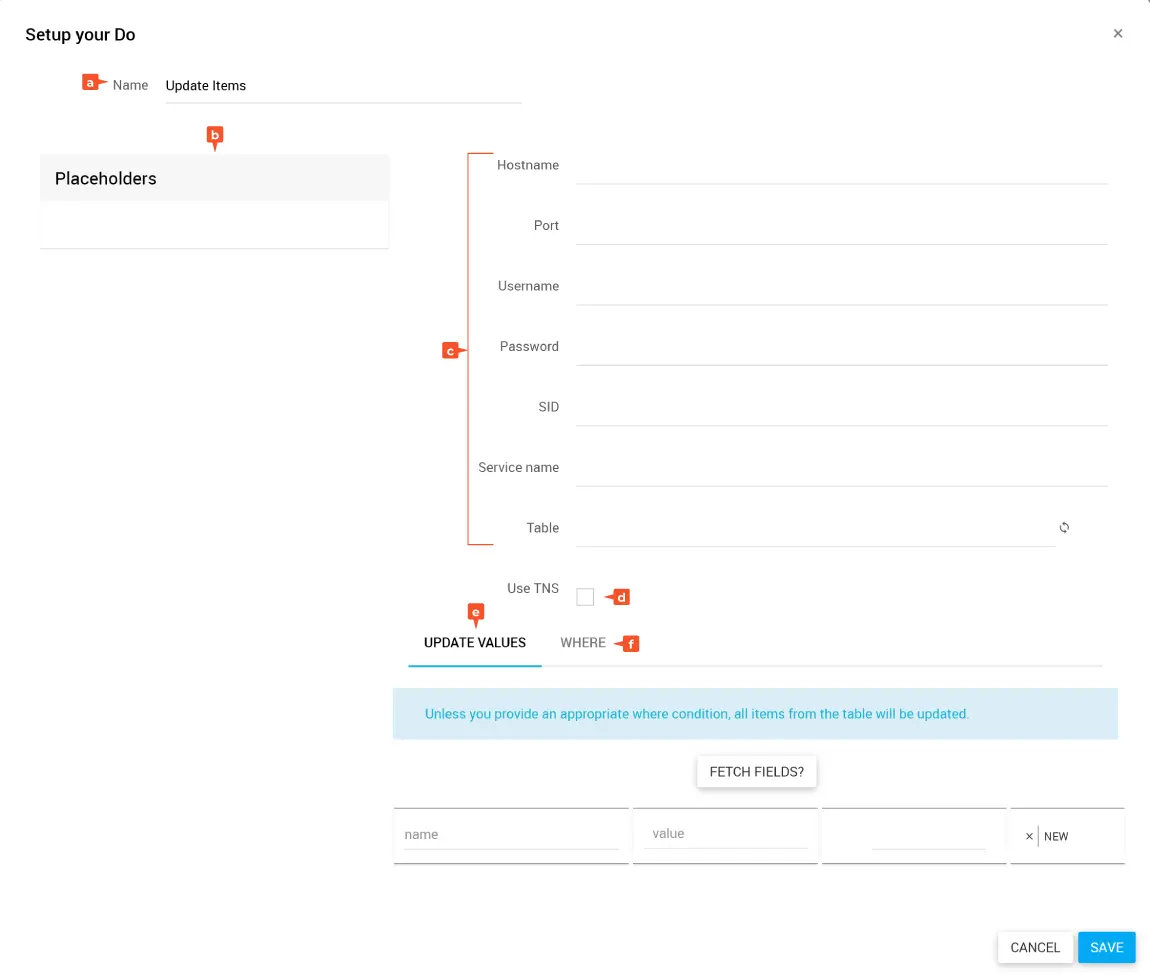Focus the Username text field
Viewport: 1150px width, 975px height.
(840, 287)
